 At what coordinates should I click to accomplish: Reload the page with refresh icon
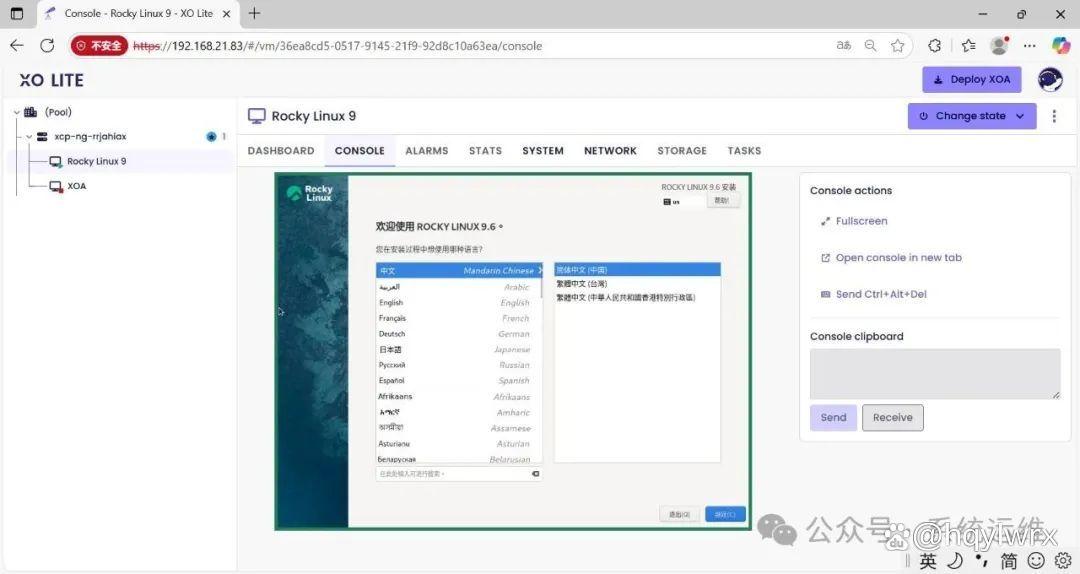click(47, 45)
